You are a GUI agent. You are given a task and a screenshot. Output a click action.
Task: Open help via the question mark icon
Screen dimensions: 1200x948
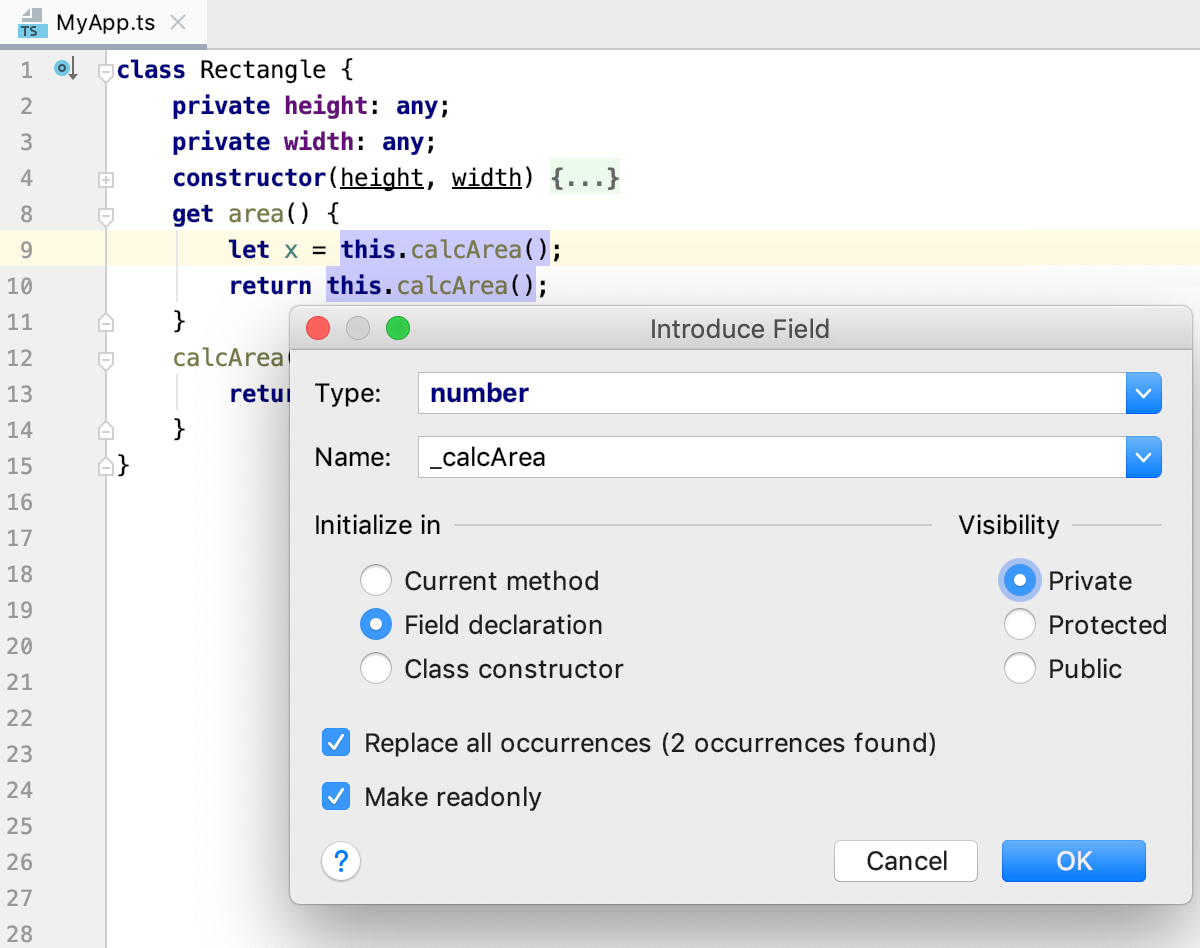[x=341, y=861]
